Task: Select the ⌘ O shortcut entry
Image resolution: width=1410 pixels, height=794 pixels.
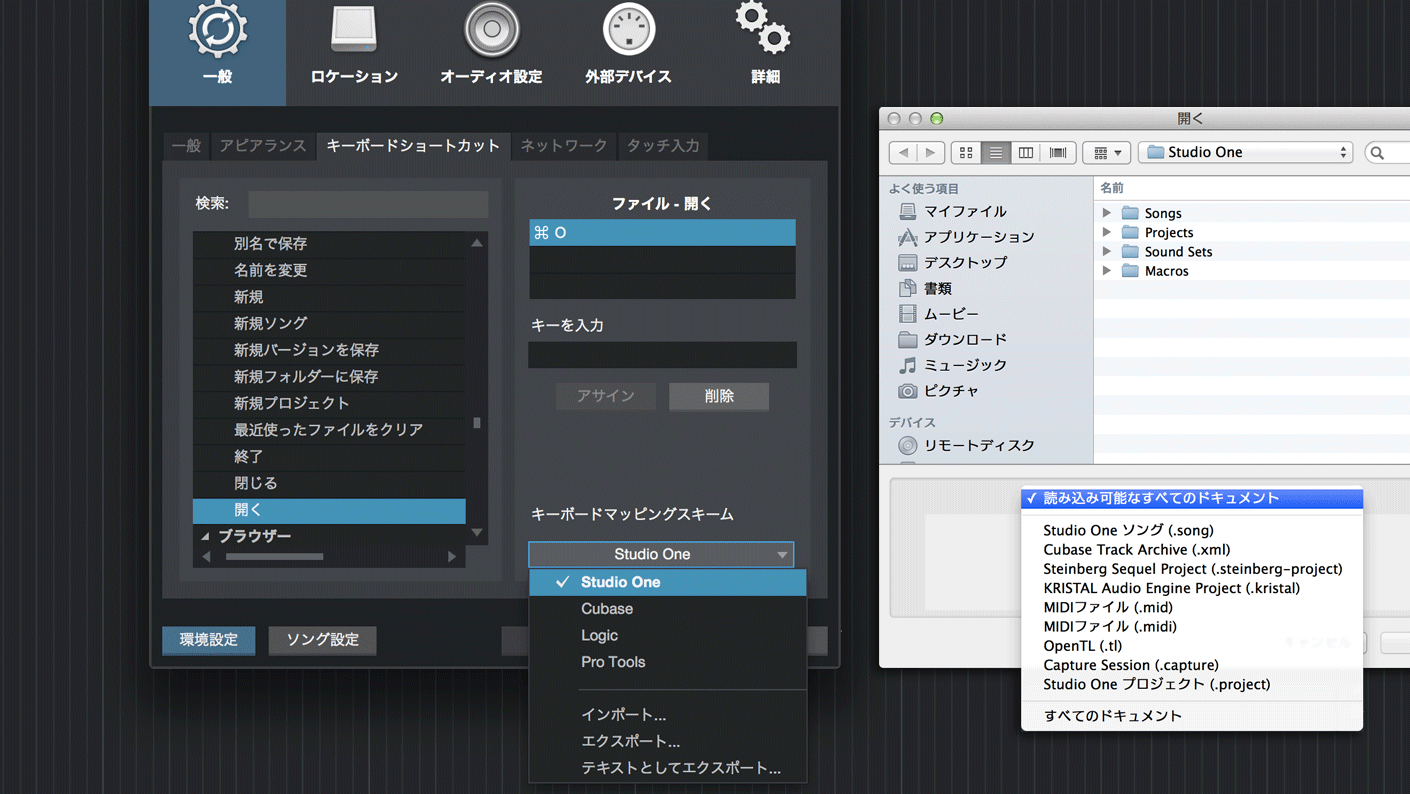Action: coord(662,233)
